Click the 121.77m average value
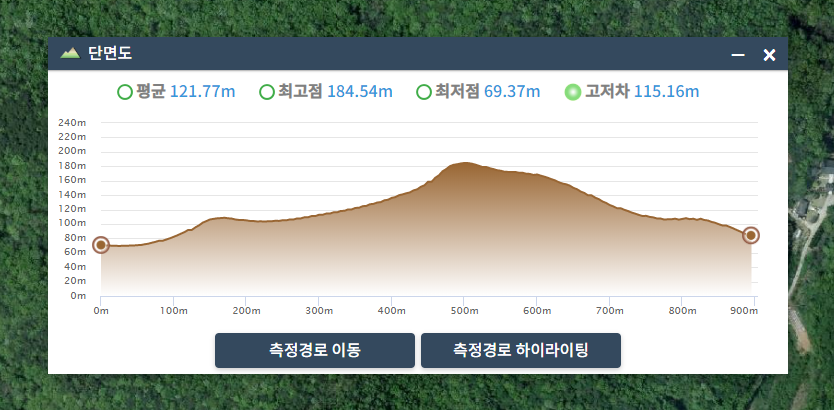 point(203,91)
